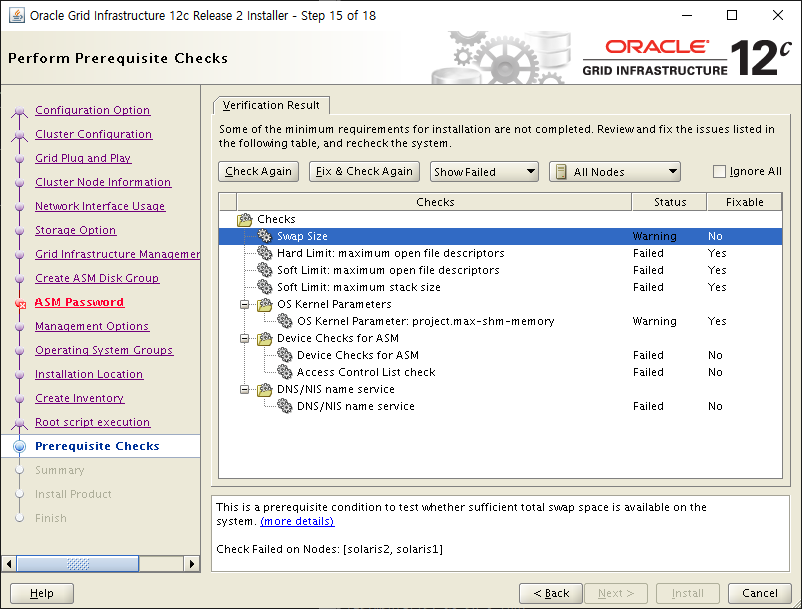Image resolution: width=802 pixels, height=609 pixels.
Task: Select the Verification Result tab
Action: click(x=271, y=105)
